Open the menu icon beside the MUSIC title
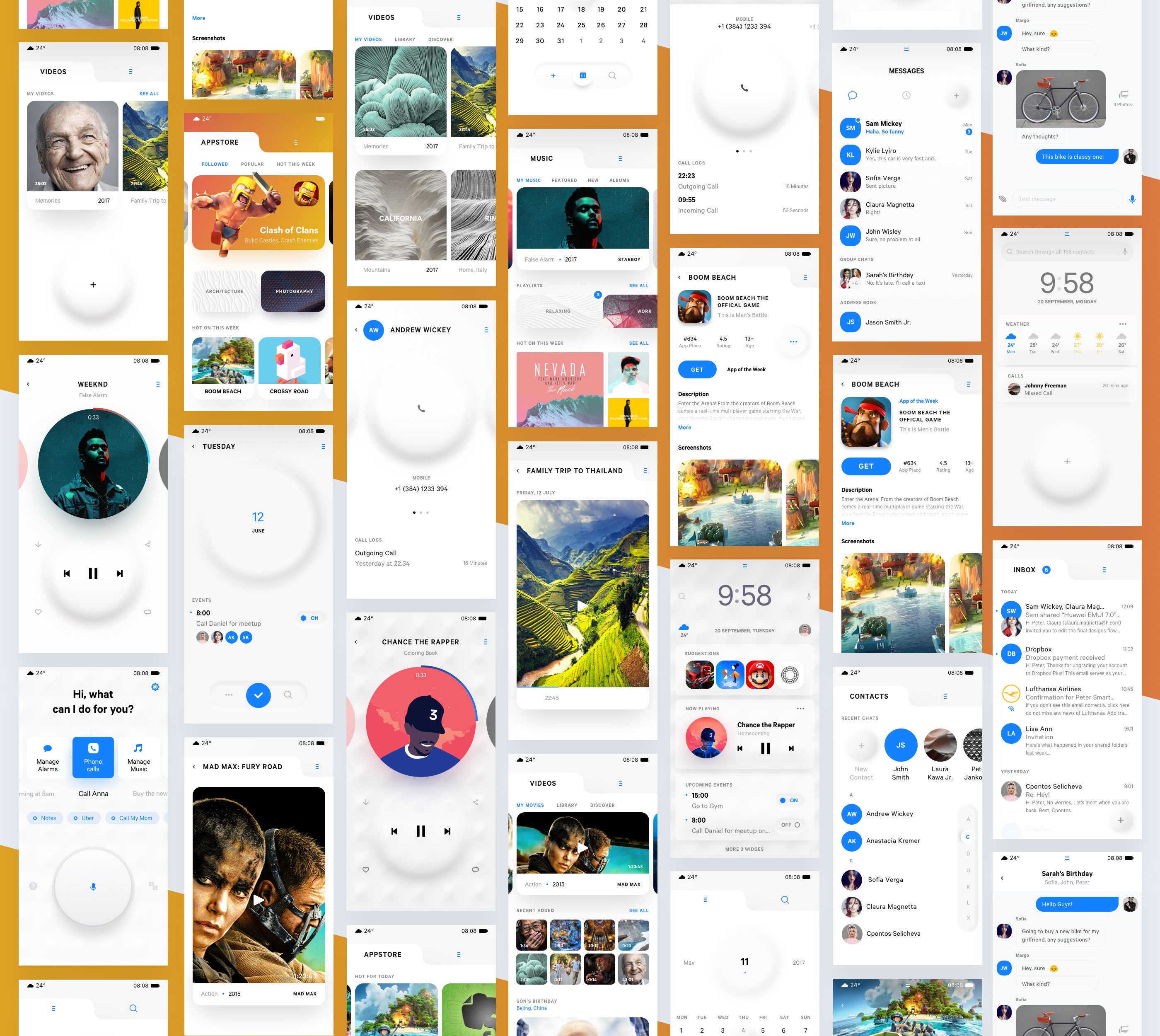Image resolution: width=1160 pixels, height=1036 pixels. pyautogui.click(x=621, y=159)
